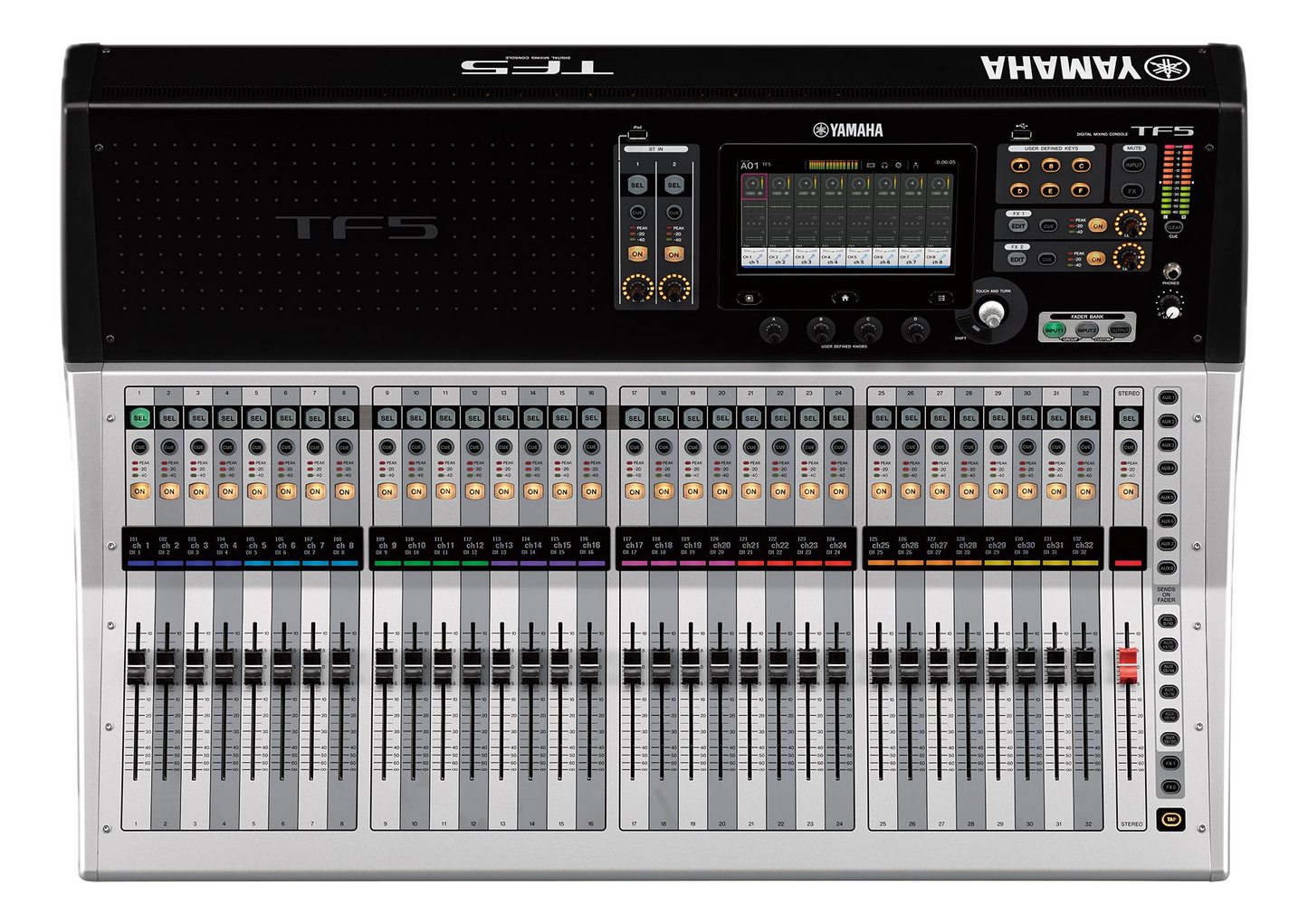Mute inputs with the MUTE INPUT button
1308x924 pixels.
pos(1132,167)
